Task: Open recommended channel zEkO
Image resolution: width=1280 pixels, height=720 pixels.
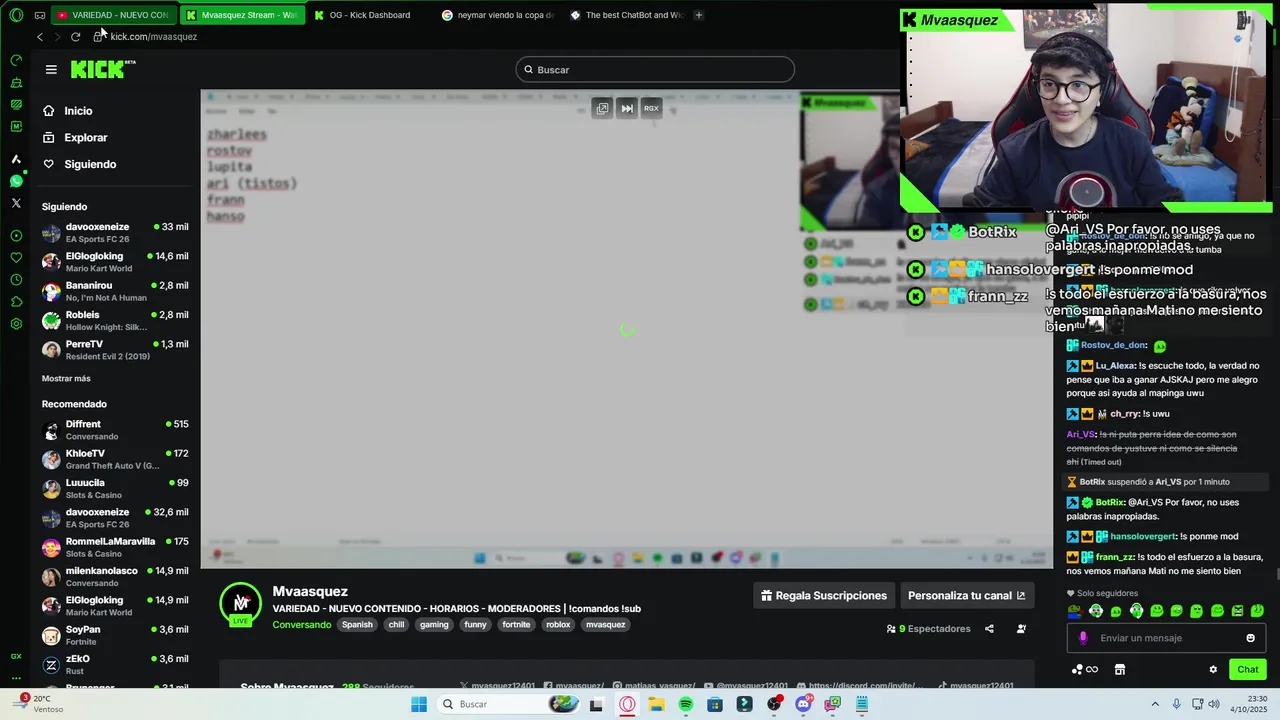Action: point(115,665)
